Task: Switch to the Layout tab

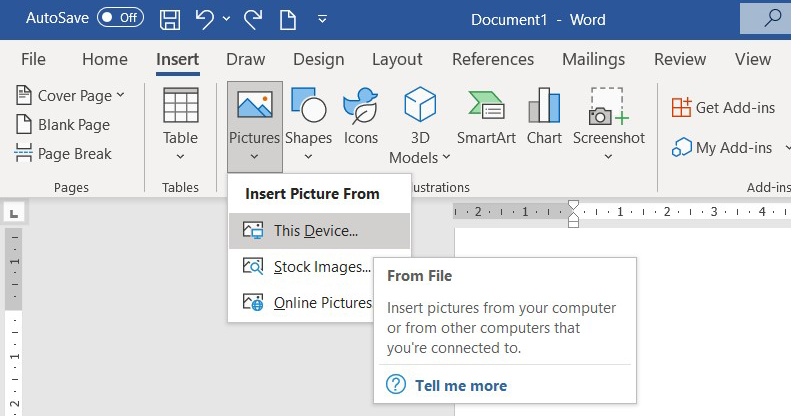Action: [398, 60]
